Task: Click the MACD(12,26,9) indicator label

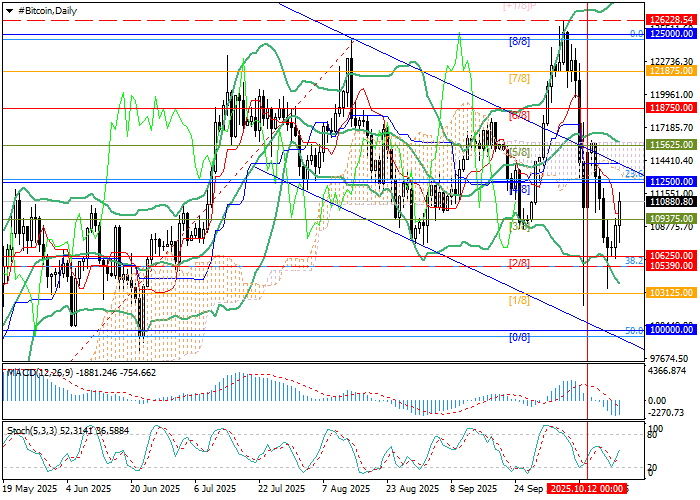Action: (40, 372)
